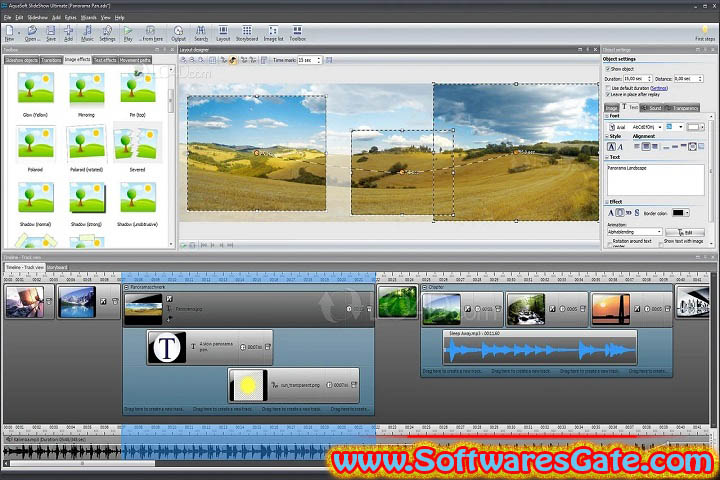Open the Settings toolbar icon
Screen dimensions: 720x480
click(x=107, y=34)
